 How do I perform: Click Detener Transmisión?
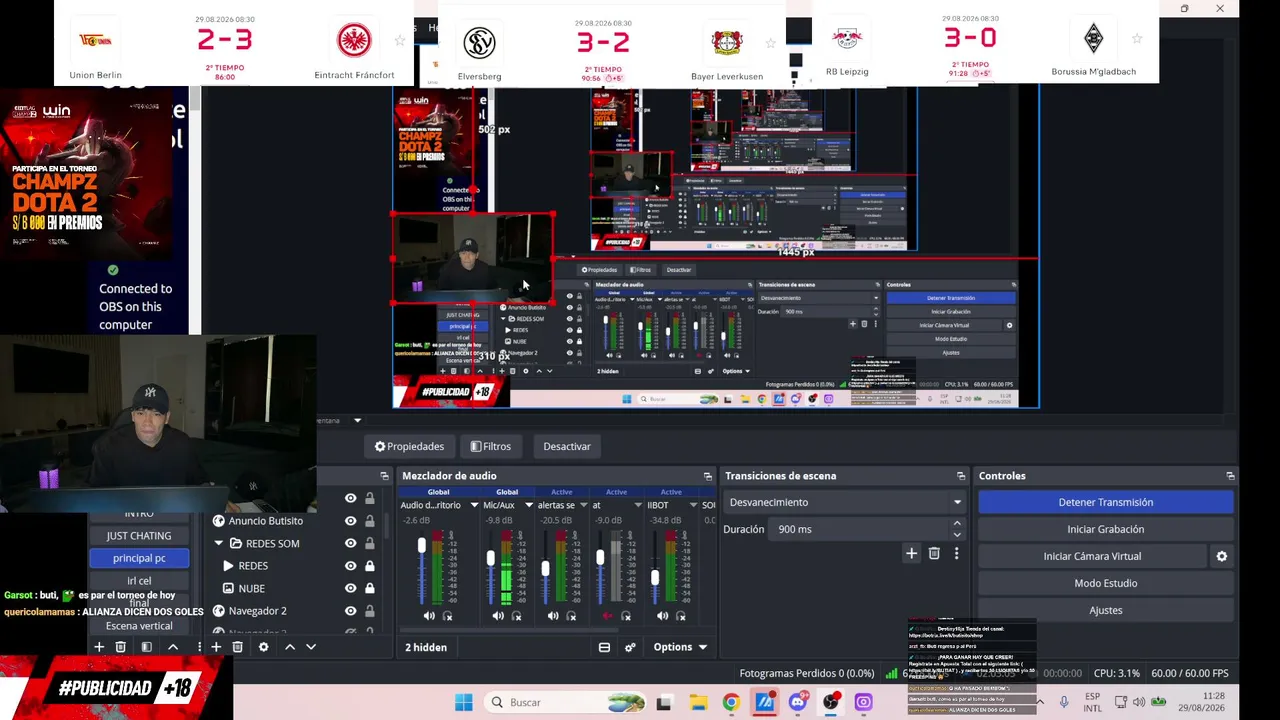coord(1106,502)
